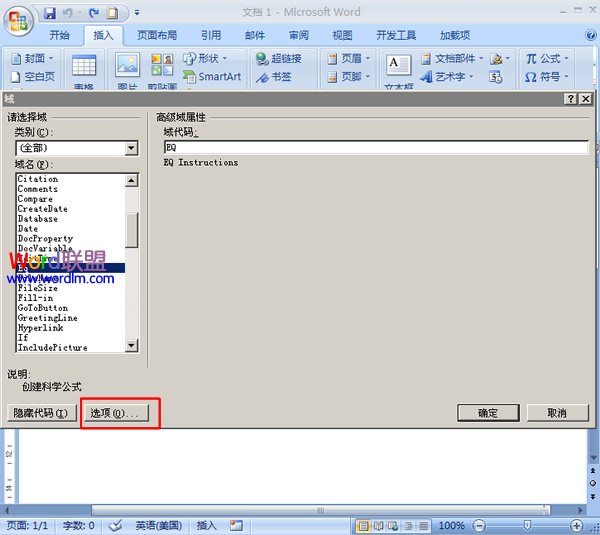The image size is (600, 535).
Task: Open the Word help question mark icon
Action: pyautogui.click(x=590, y=35)
